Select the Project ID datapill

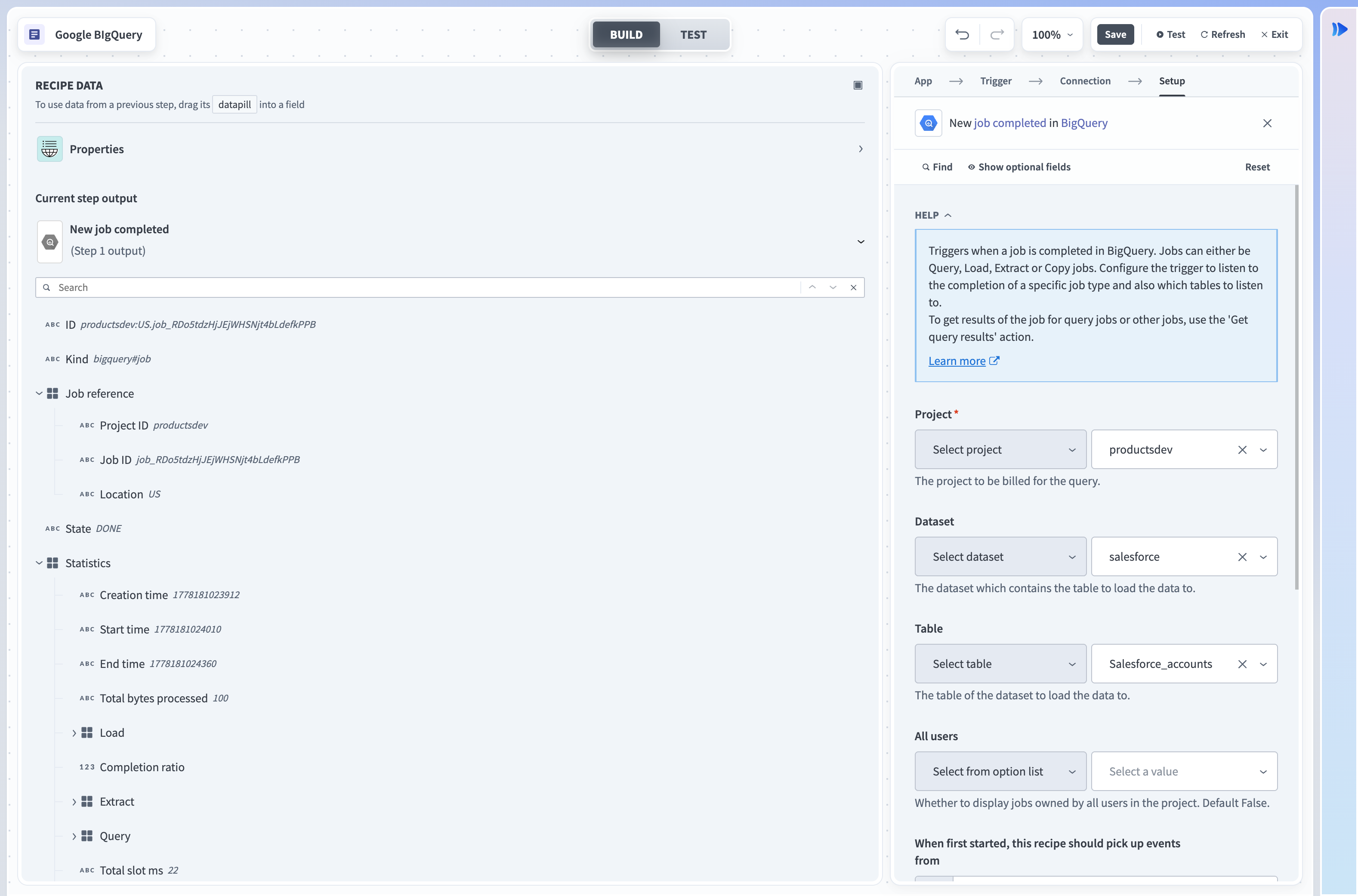click(143, 425)
